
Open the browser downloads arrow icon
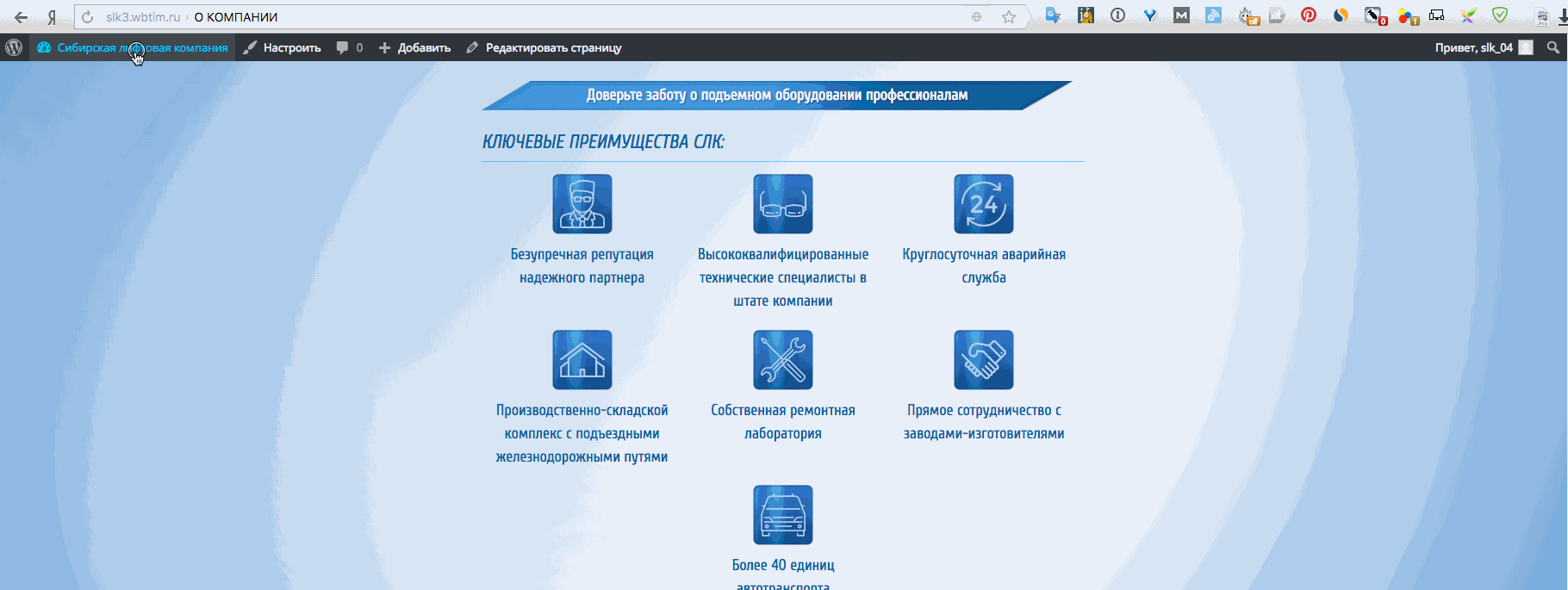tap(1563, 17)
